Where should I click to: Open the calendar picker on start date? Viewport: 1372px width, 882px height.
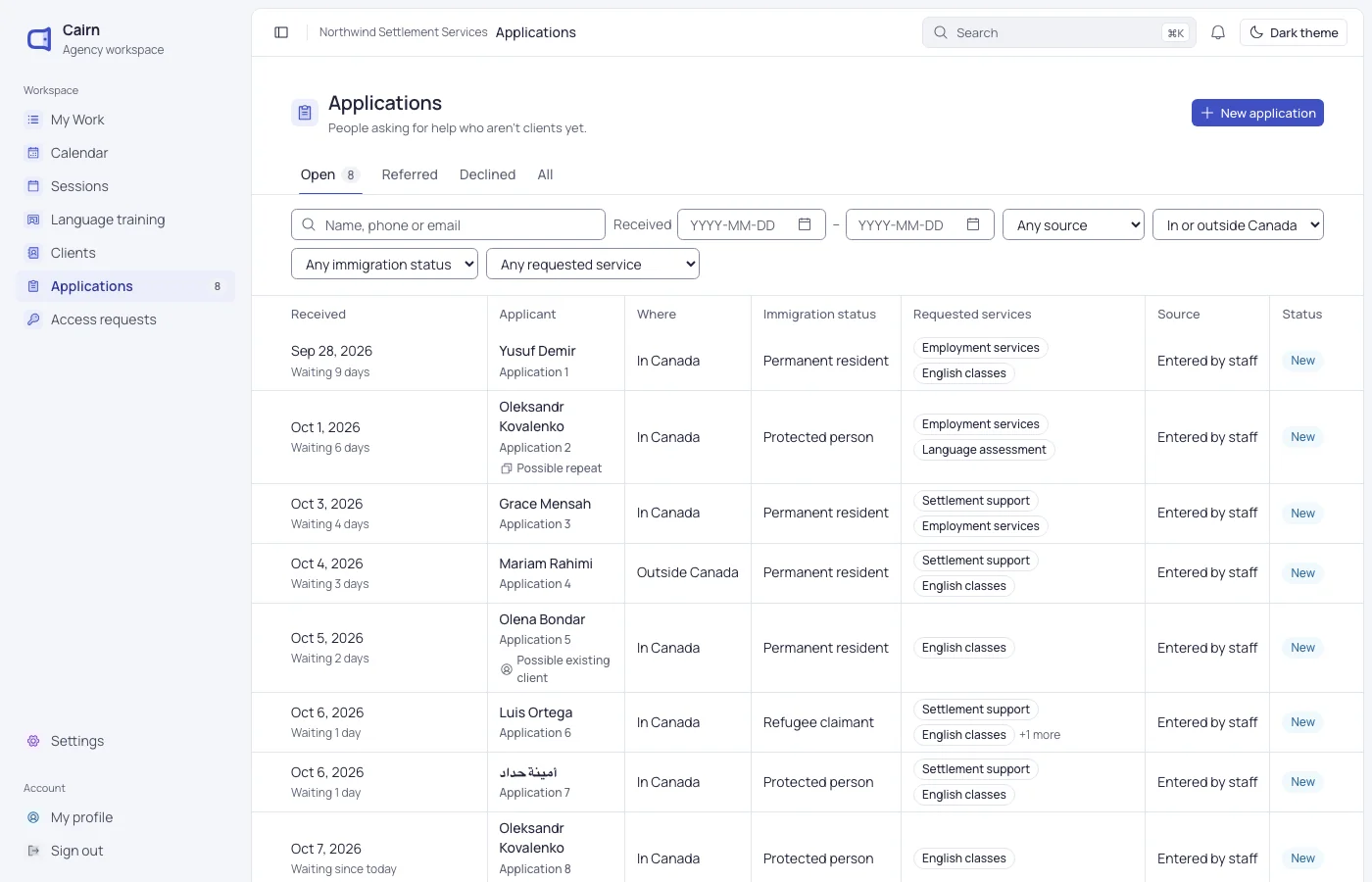coord(805,224)
